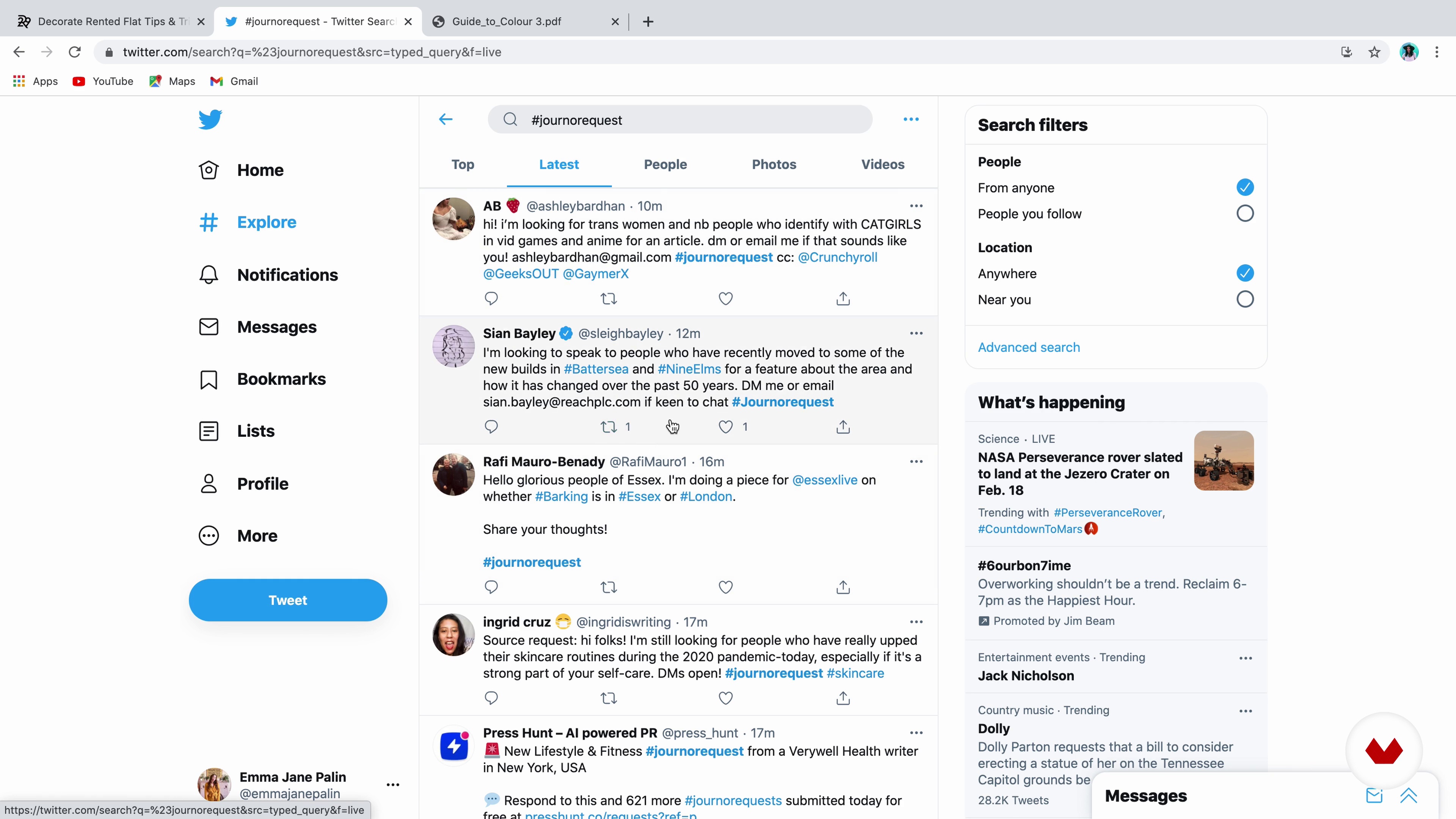Share Sian Bayley's tweet
Viewport: 1456px width, 819px height.
pos(843,427)
